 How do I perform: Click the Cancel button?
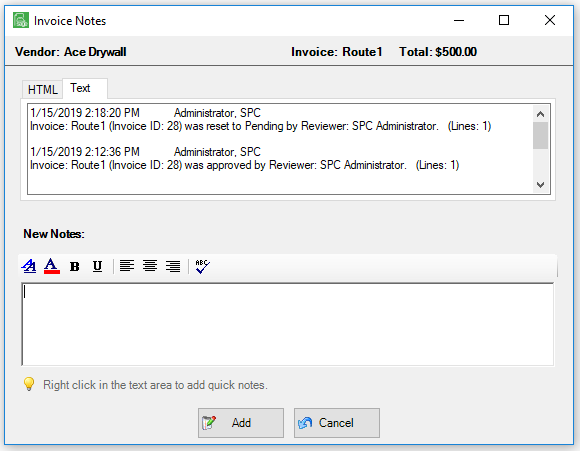(x=337, y=423)
